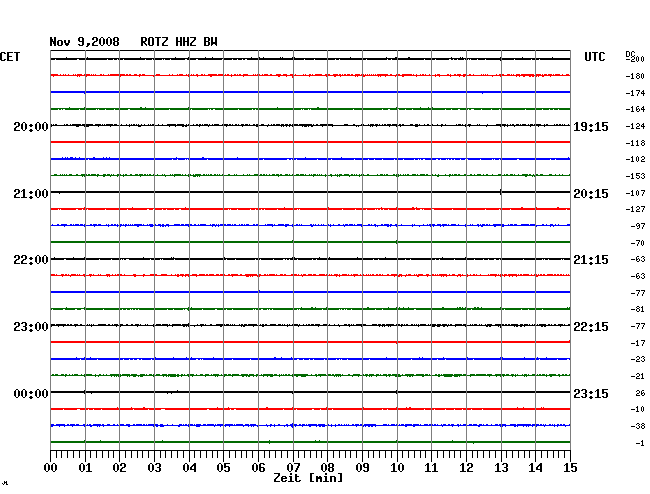Select the 22:00 CET time label
Screen dimensions: 650x494
pos(31,260)
